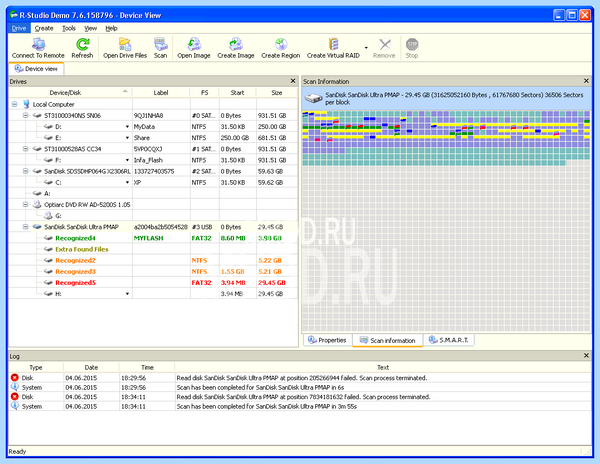Open the dropdown arrow for volume H:
This screenshot has height=464, width=600.
tap(127, 294)
